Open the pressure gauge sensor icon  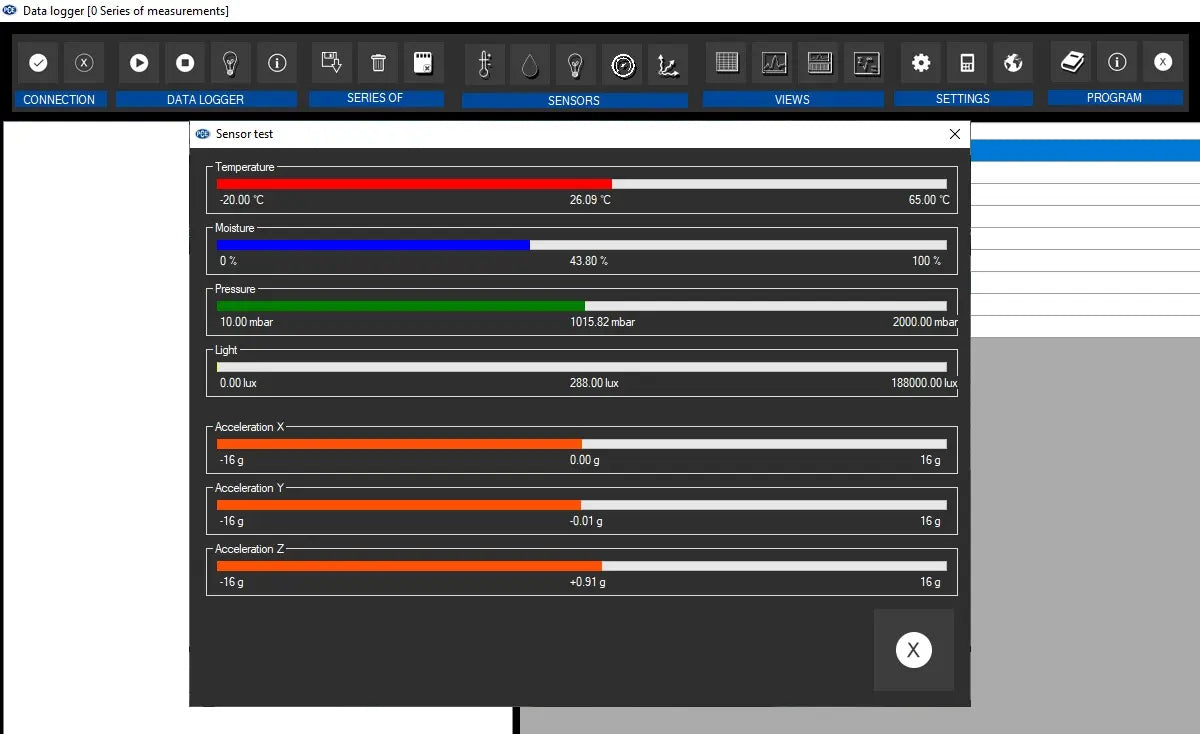point(623,65)
